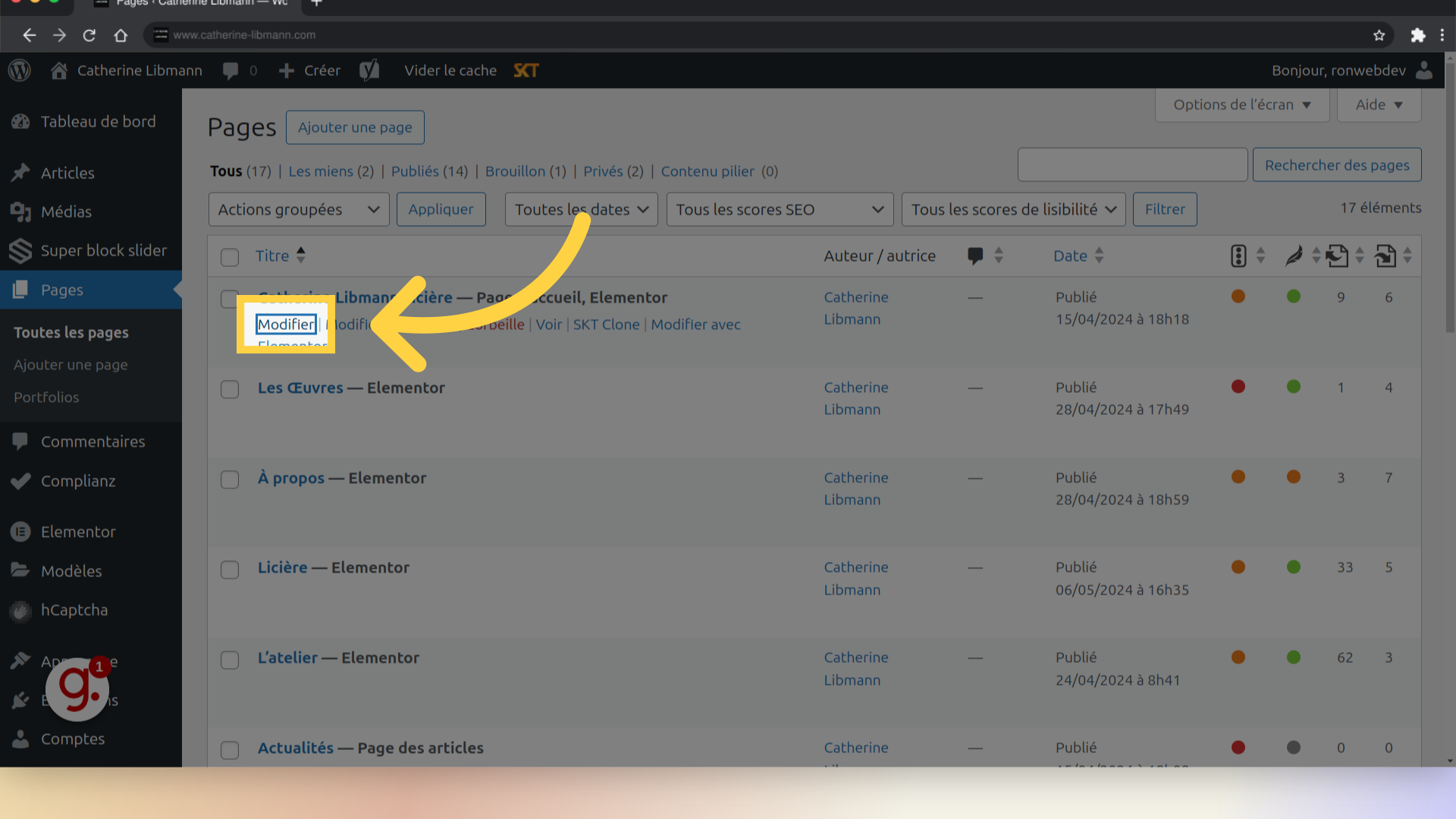The image size is (1456, 819).
Task: Open the Créer menu in admin bar
Action: pos(309,71)
